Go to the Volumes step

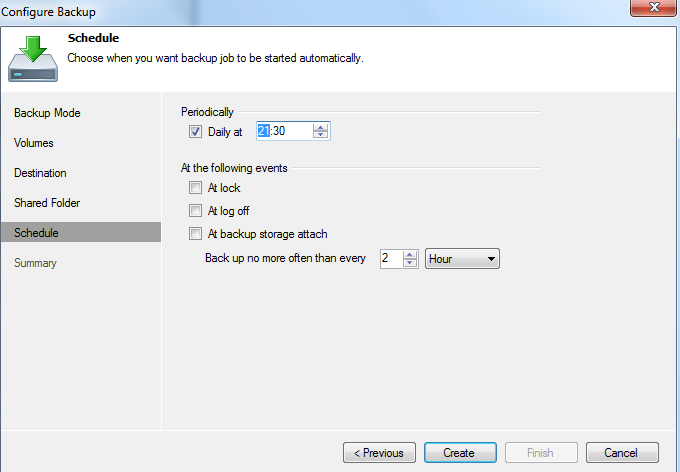(x=33, y=143)
